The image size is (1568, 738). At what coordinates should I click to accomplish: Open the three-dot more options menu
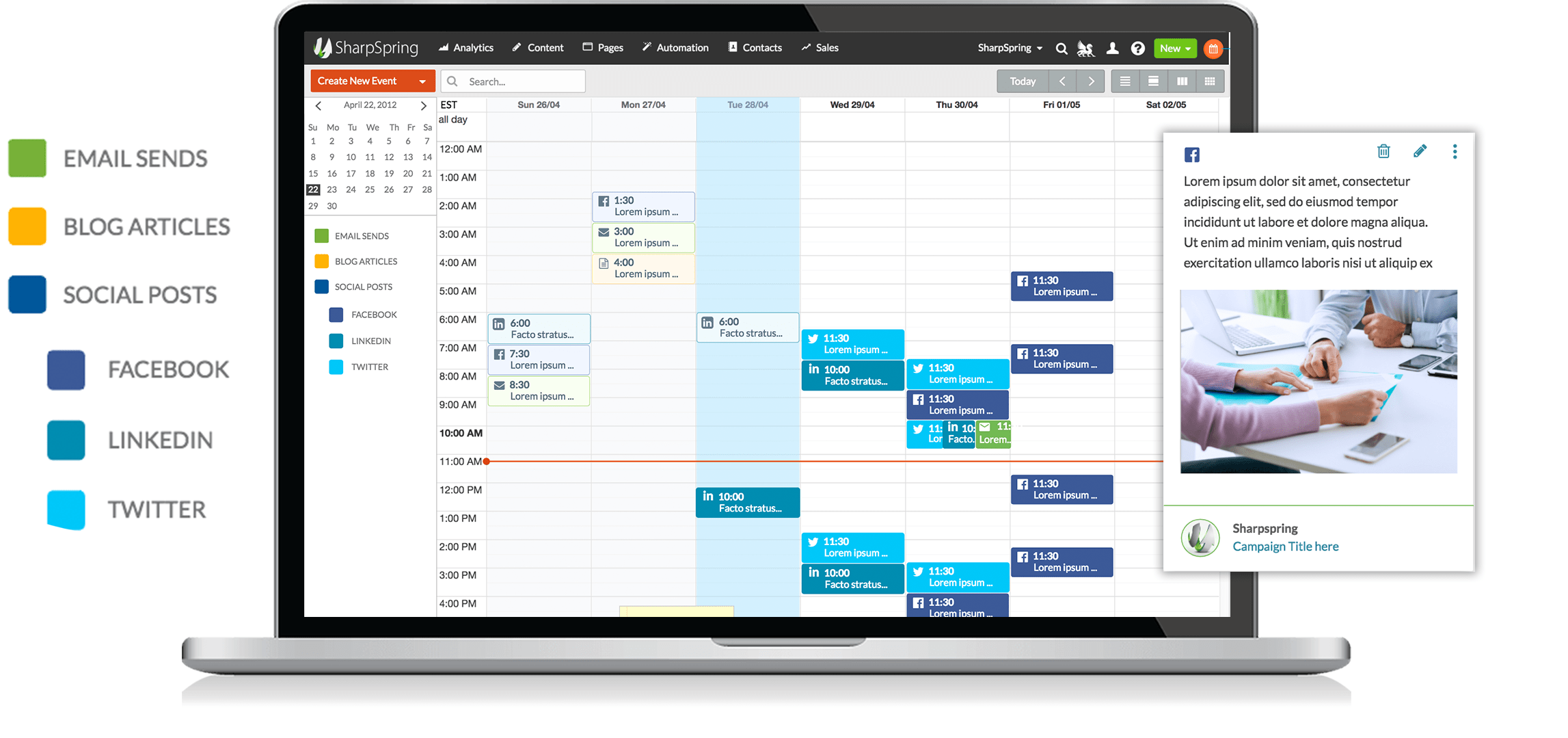[x=1455, y=151]
